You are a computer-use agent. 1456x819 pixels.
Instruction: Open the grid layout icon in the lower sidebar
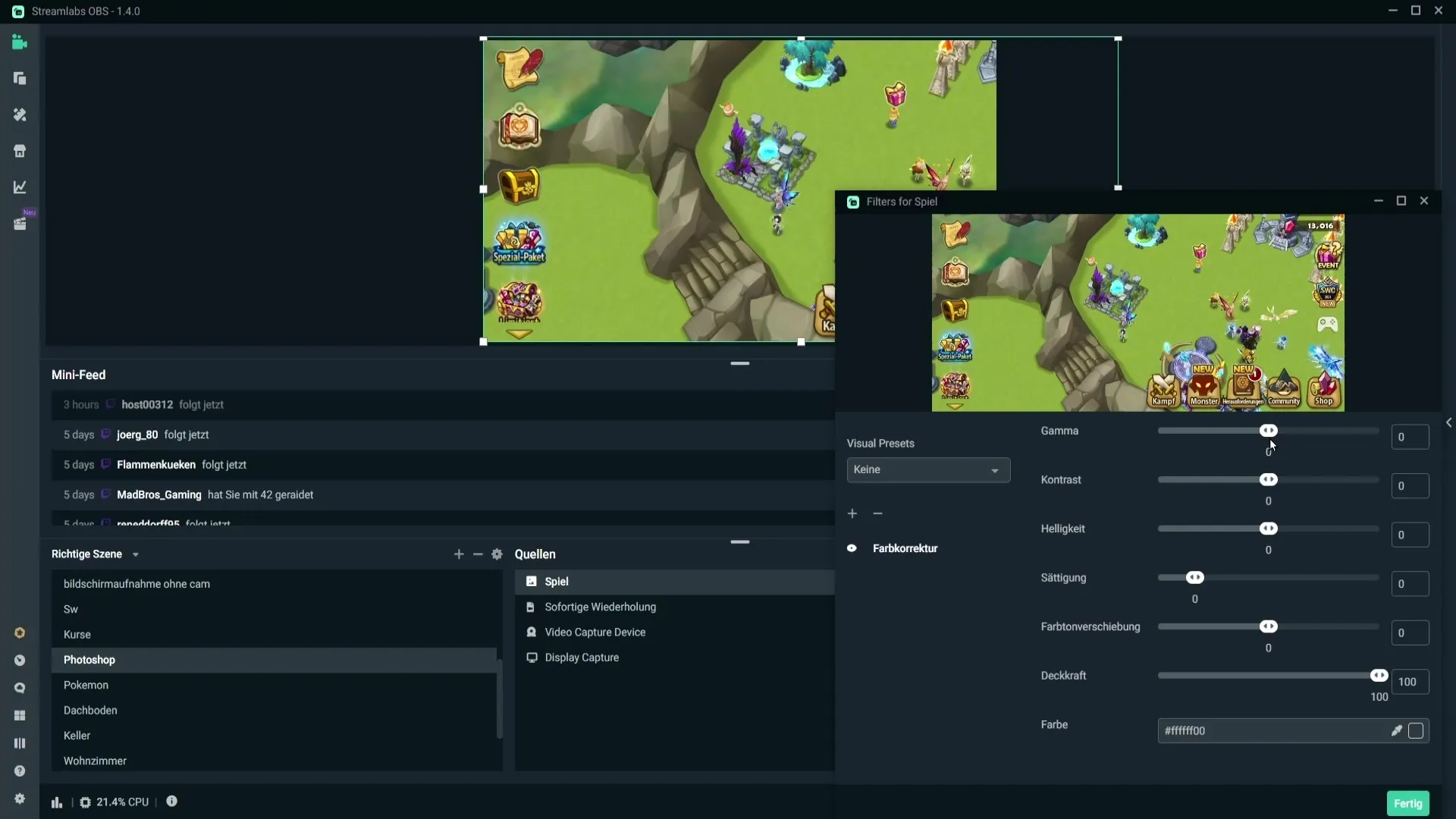pyautogui.click(x=20, y=716)
